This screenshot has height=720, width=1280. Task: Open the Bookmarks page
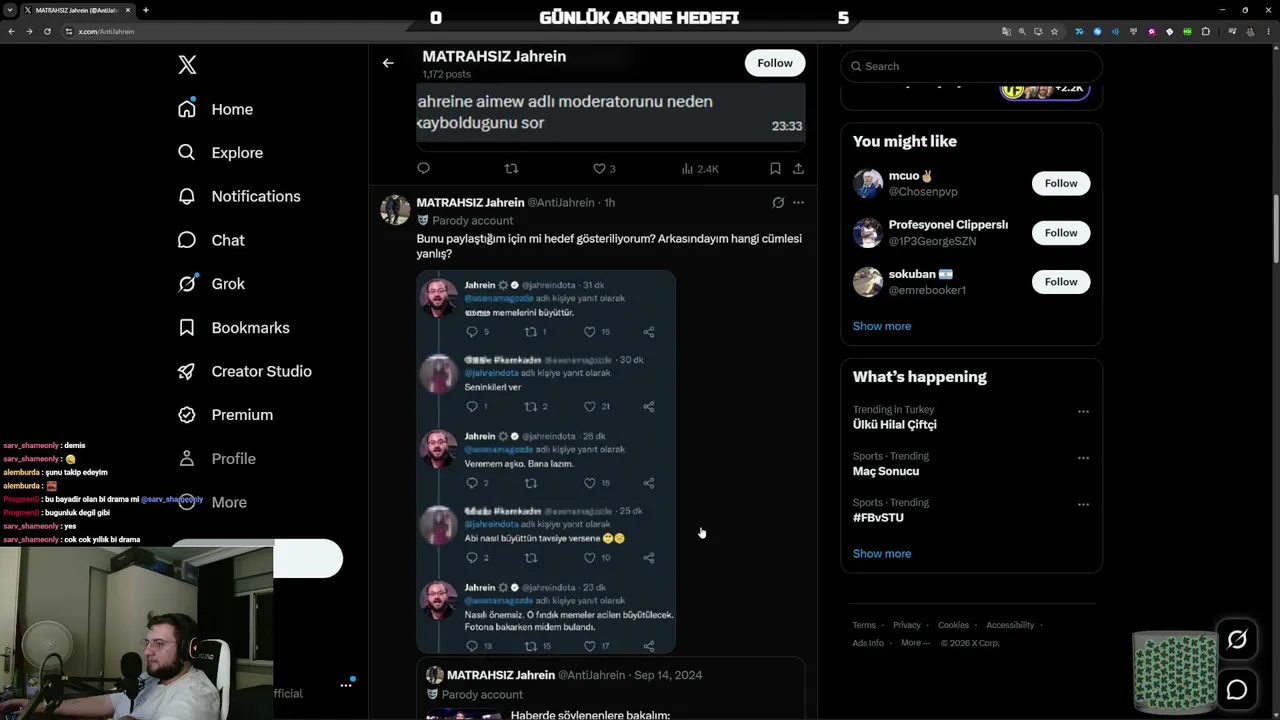click(x=233, y=328)
